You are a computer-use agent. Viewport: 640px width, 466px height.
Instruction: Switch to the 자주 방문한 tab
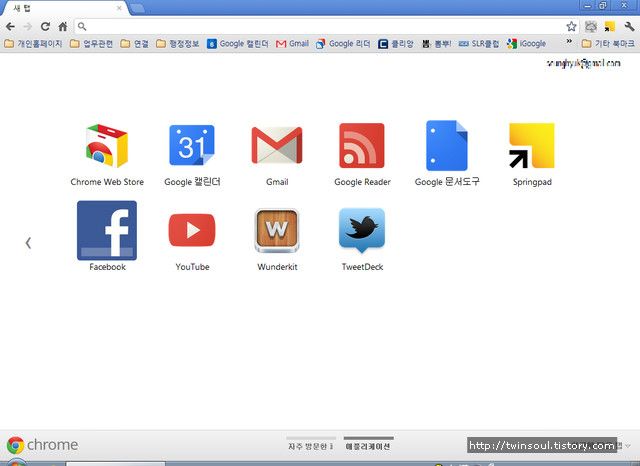pyautogui.click(x=311, y=446)
